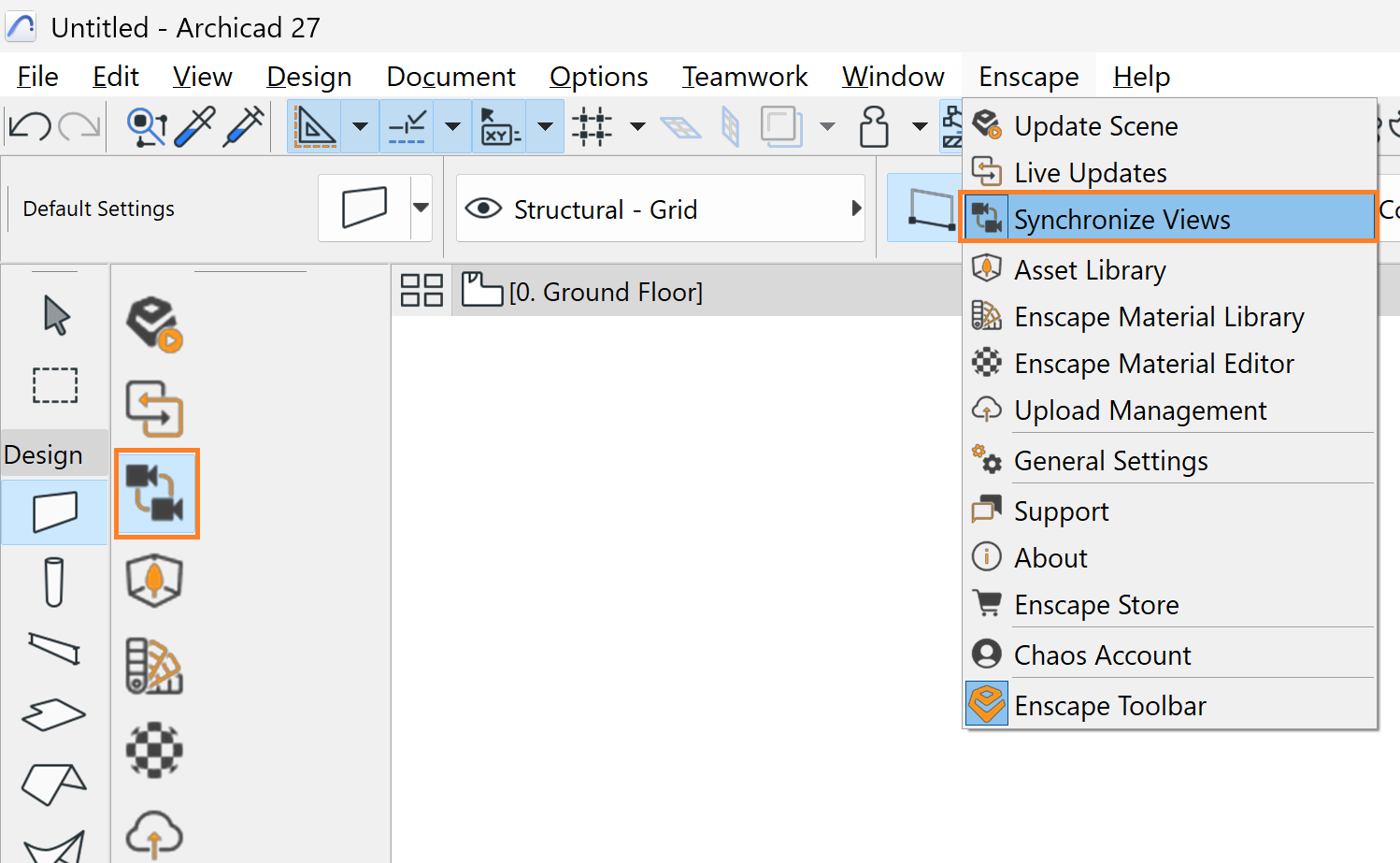Open the Teamwork menu
The height and width of the screenshot is (863, 1400).
pos(745,77)
